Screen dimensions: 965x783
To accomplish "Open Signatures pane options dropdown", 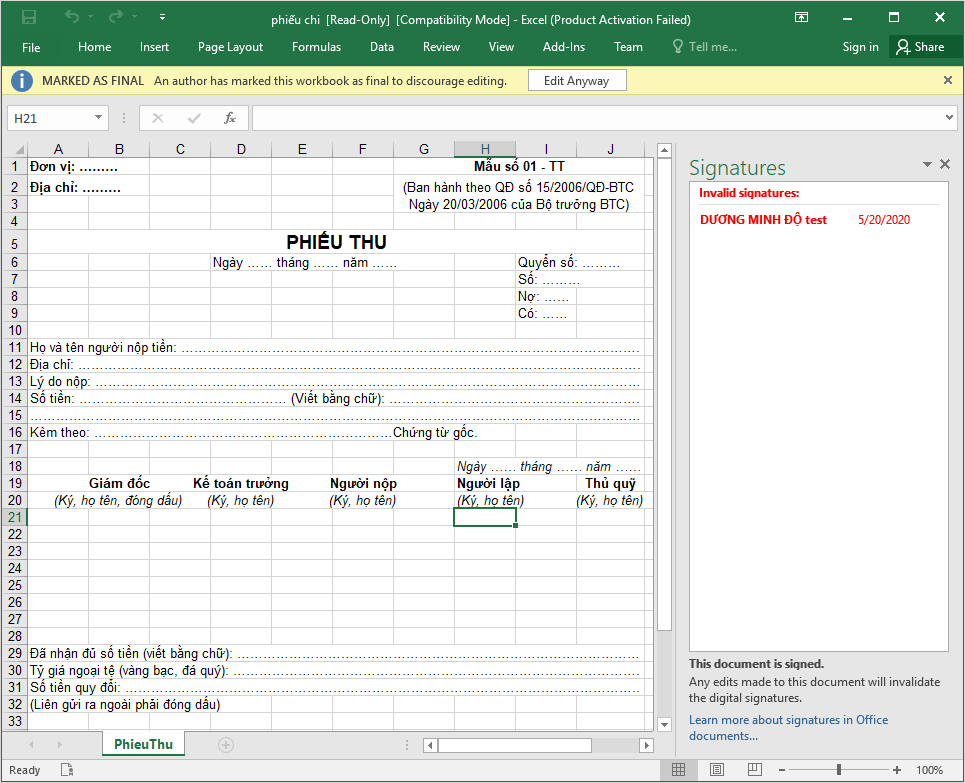I will tap(927, 164).
